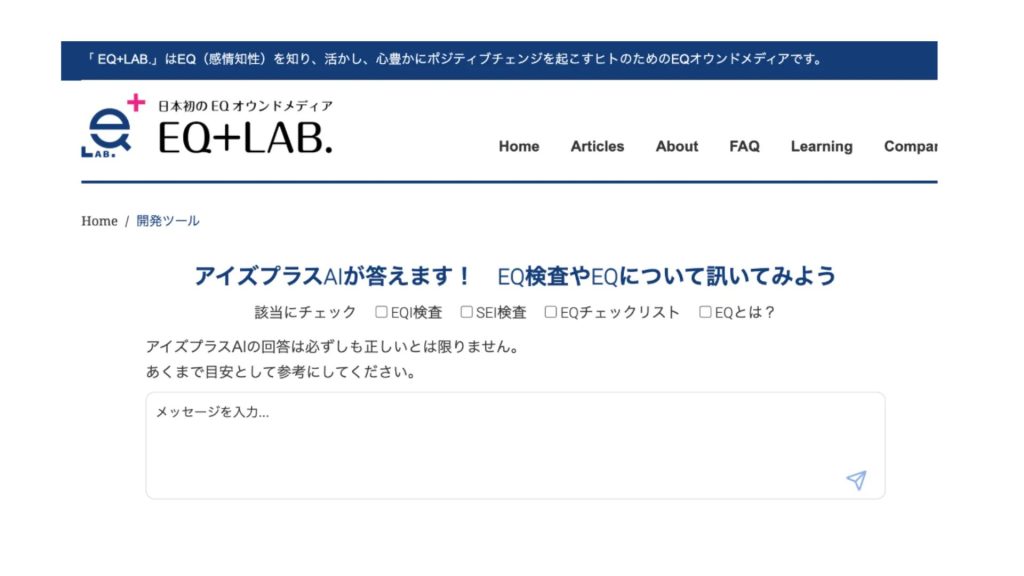Click the 必ずしも正しいとは限りません disclaimer line
This screenshot has width=1024, height=576.
[x=333, y=347]
